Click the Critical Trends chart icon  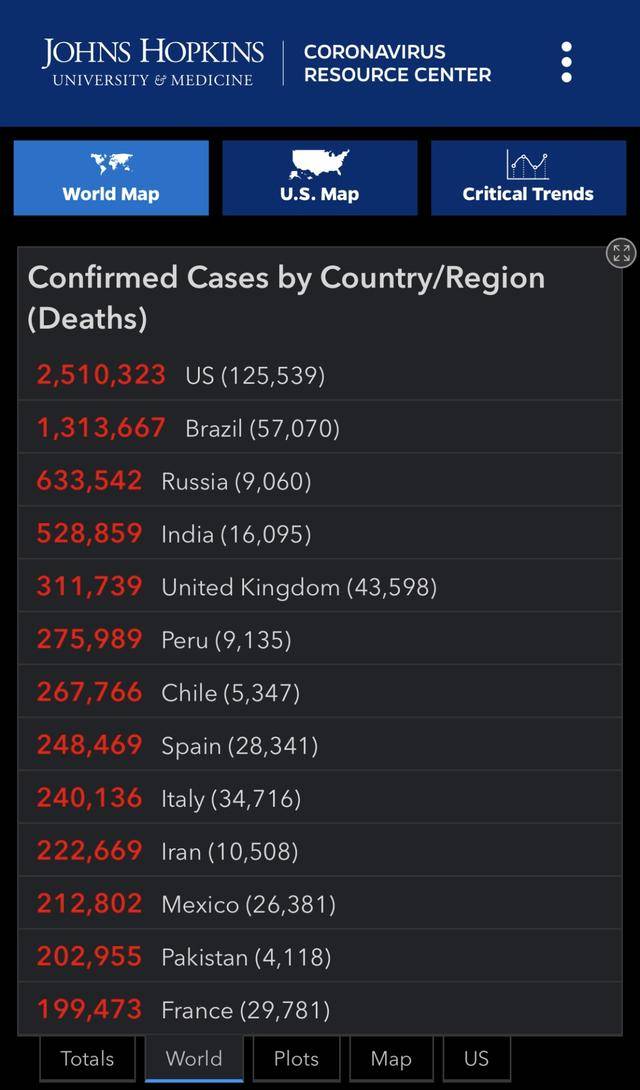pyautogui.click(x=527, y=164)
